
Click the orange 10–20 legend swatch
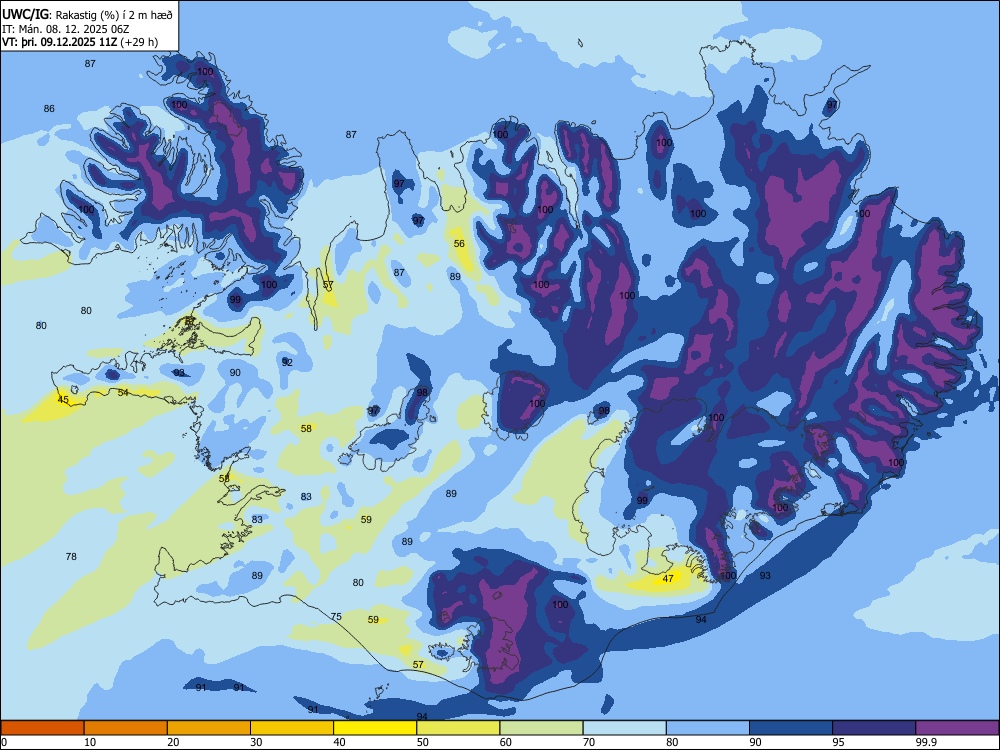(x=126, y=728)
